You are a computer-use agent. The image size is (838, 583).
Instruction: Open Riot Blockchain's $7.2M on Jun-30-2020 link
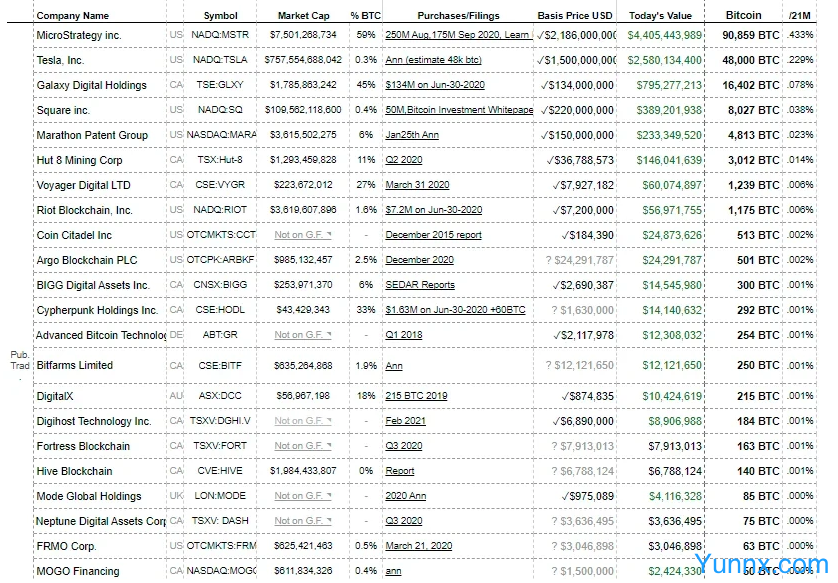pos(434,210)
